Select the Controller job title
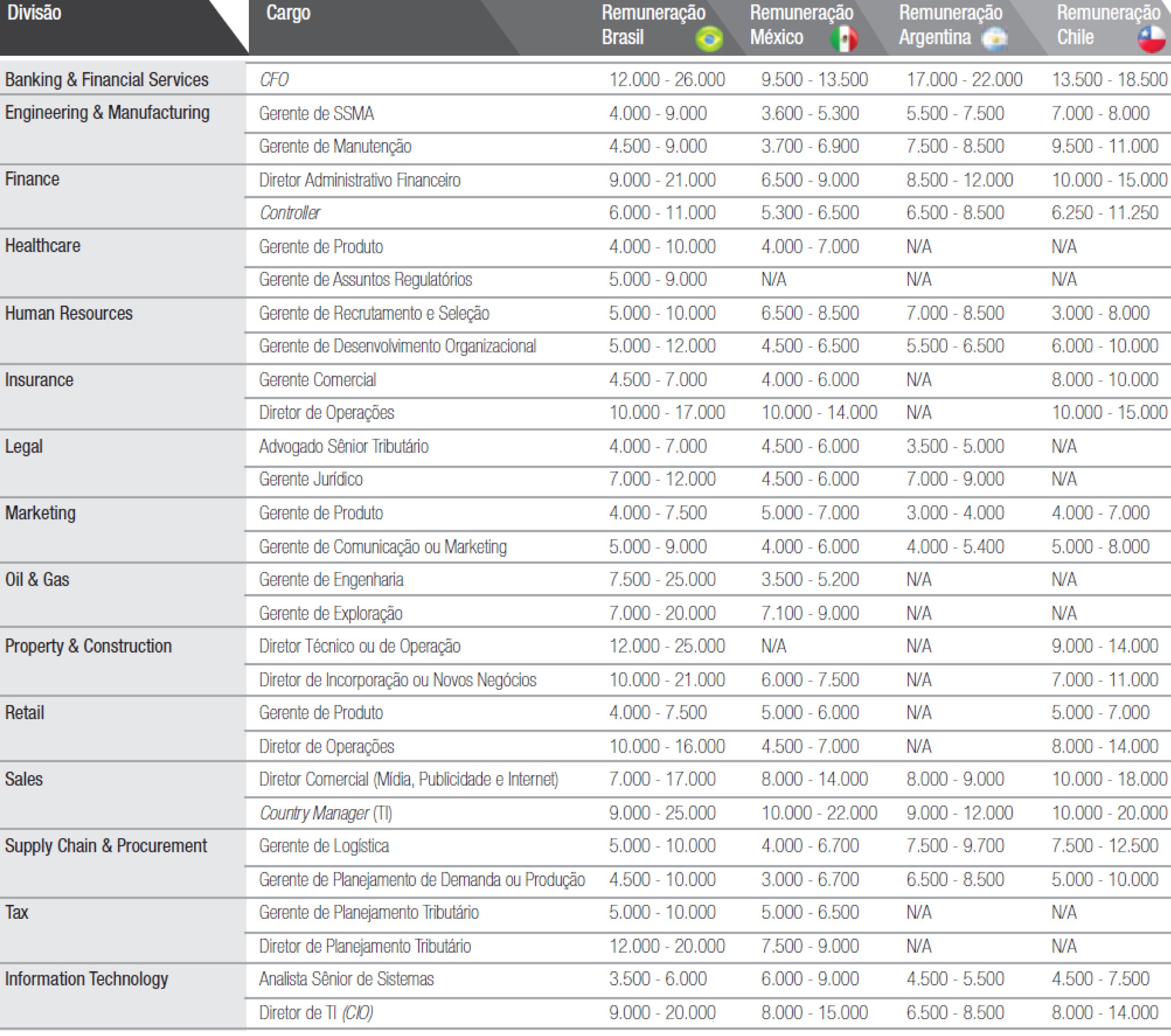Screen dimensions: 1171x1036 pyautogui.click(x=290, y=213)
